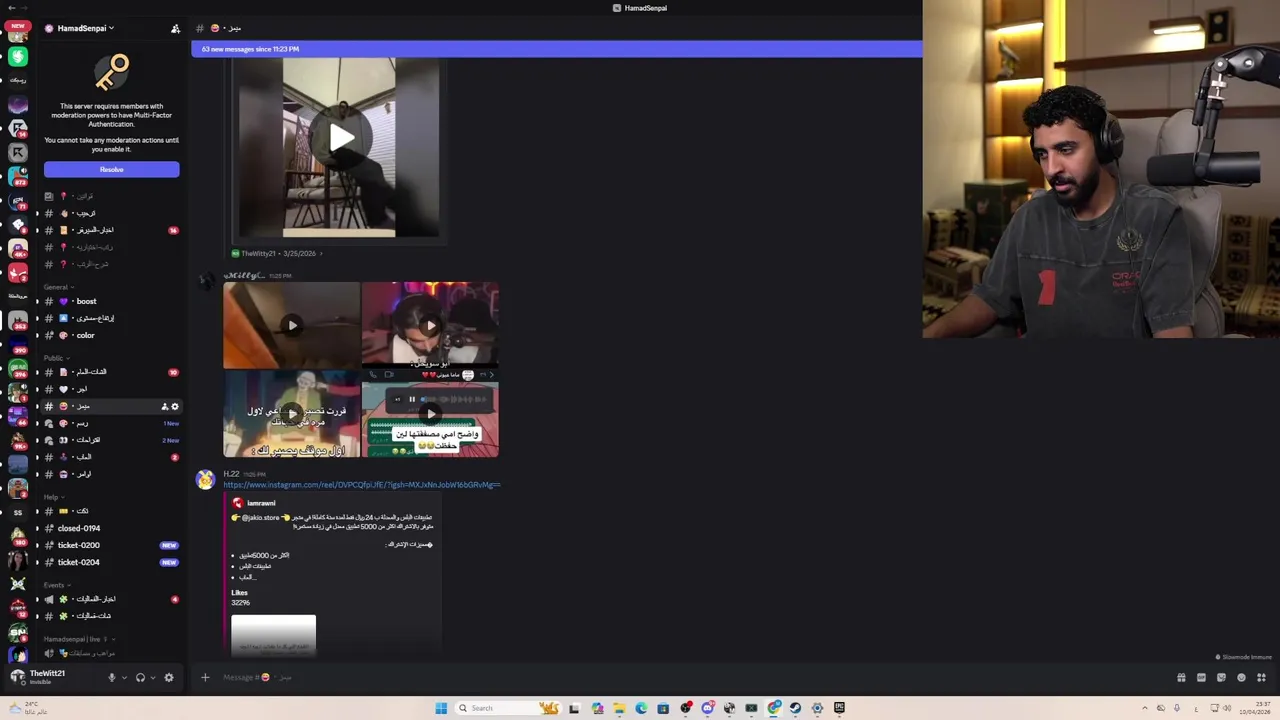Open the weather widget showing 24°C

click(30, 708)
